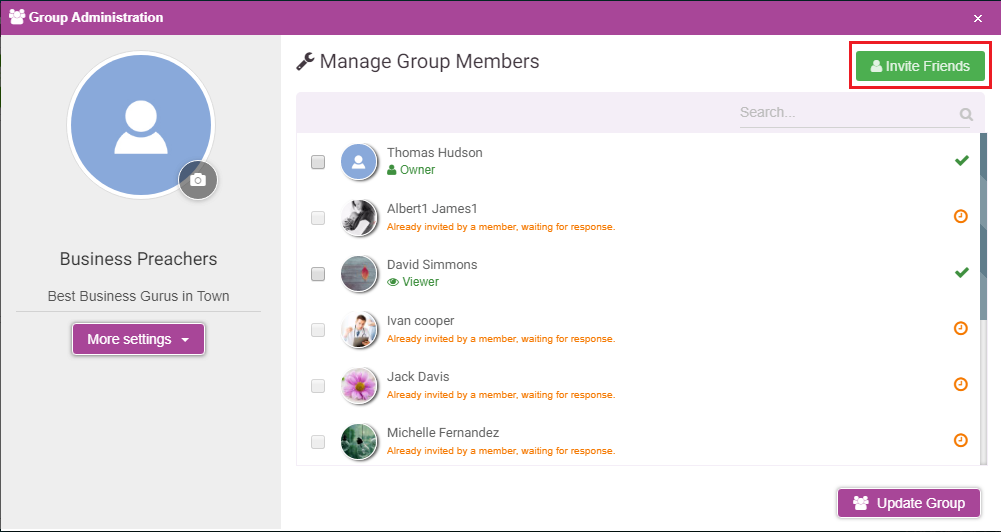Tick the checkbox for David Simmons

click(x=318, y=274)
